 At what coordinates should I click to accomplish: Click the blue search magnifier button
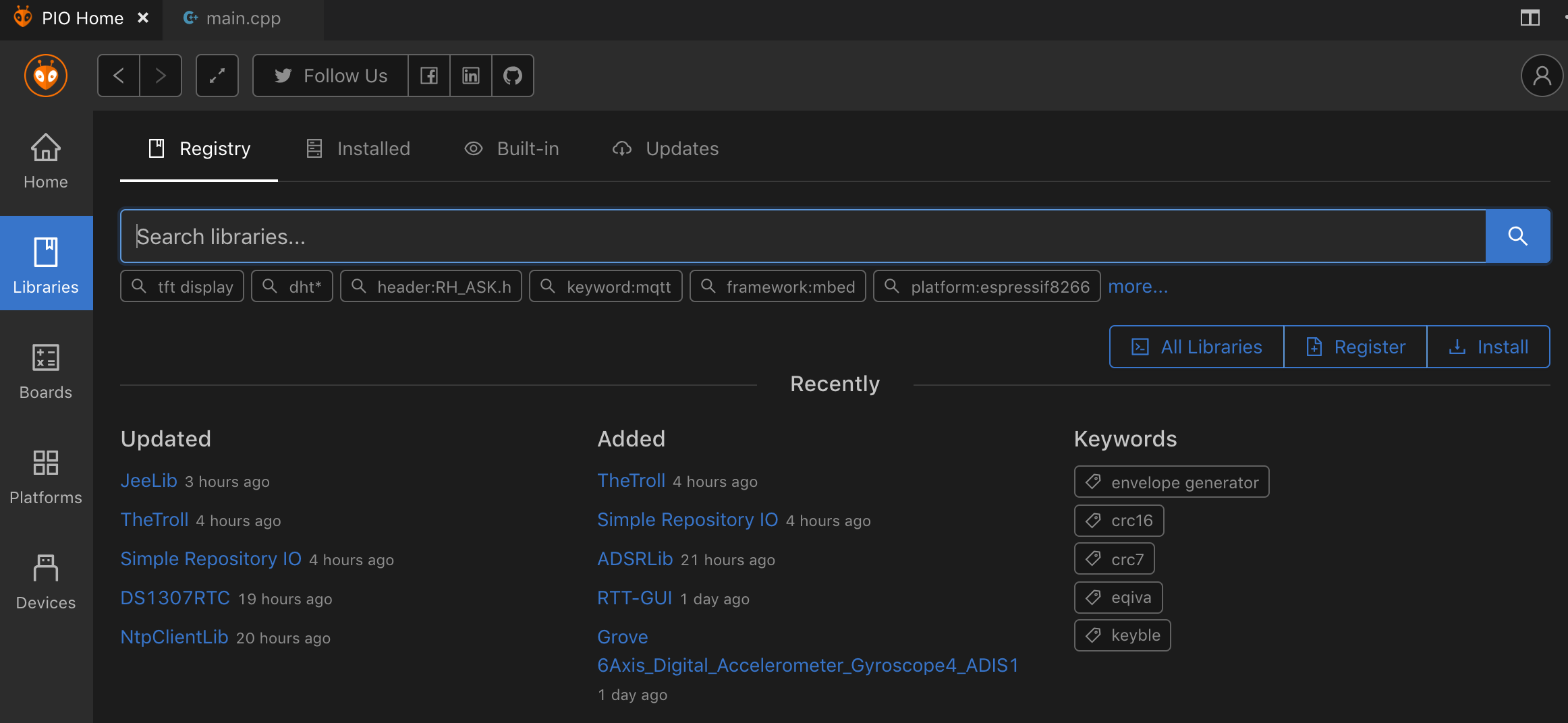pyautogui.click(x=1517, y=236)
